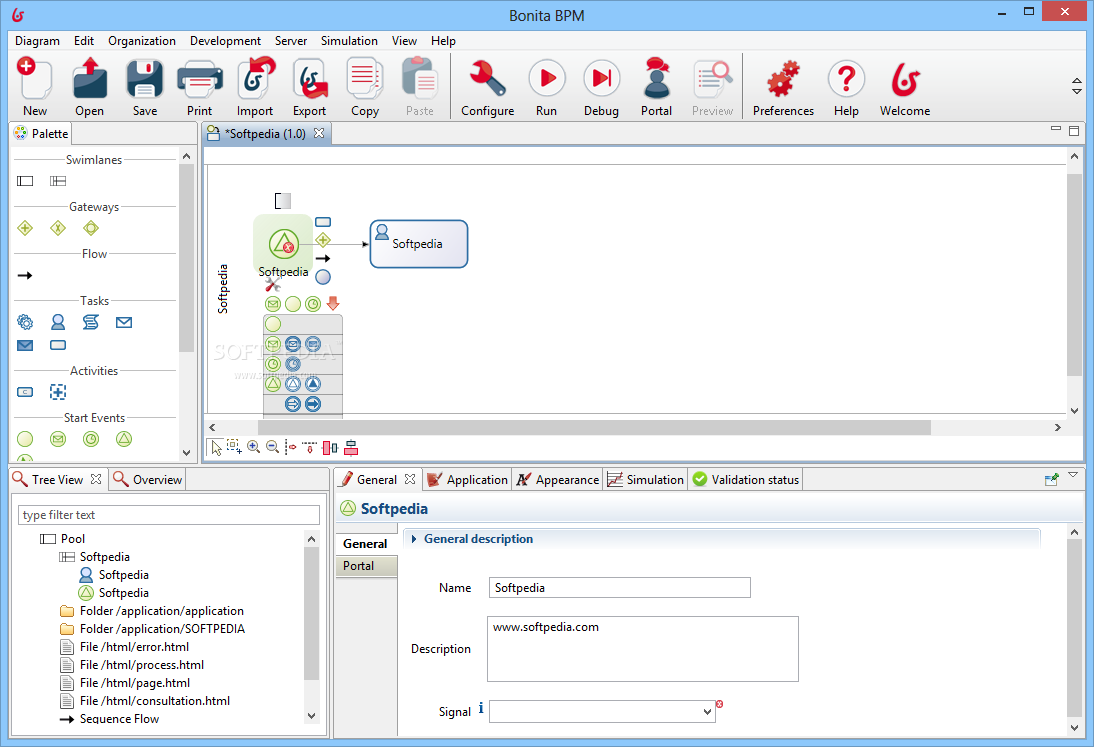Click the New diagram toolbar icon
This screenshot has width=1094, height=747.
coord(34,80)
